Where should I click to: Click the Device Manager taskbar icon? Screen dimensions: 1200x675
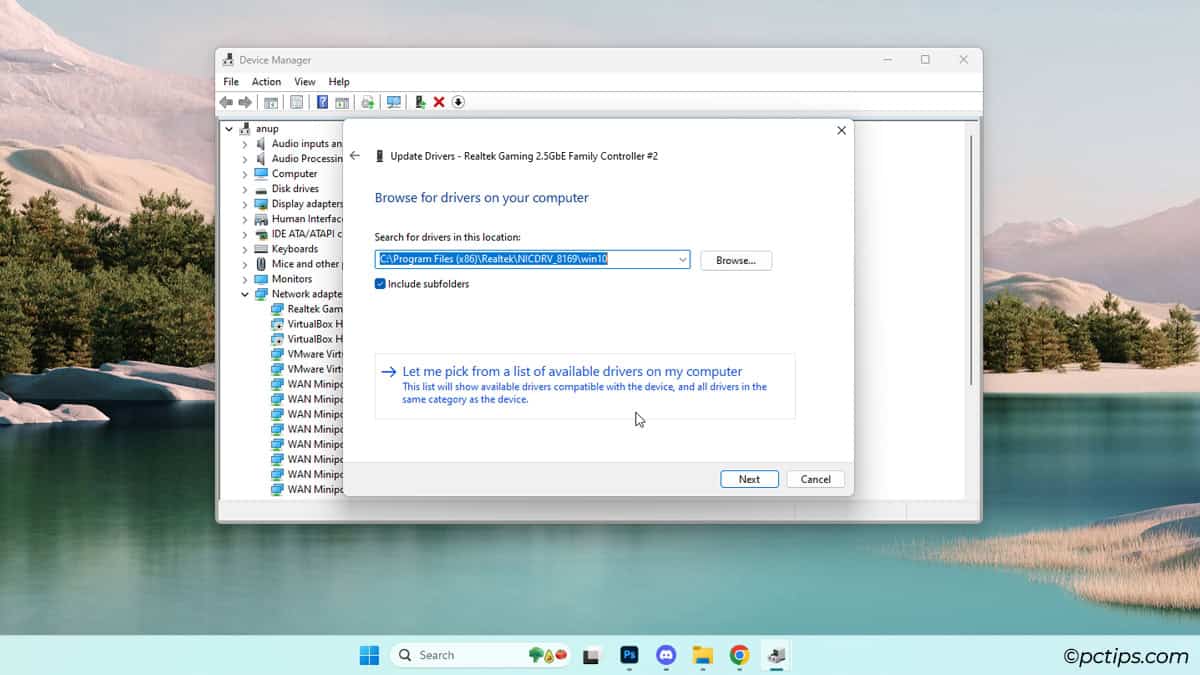pyautogui.click(x=776, y=655)
